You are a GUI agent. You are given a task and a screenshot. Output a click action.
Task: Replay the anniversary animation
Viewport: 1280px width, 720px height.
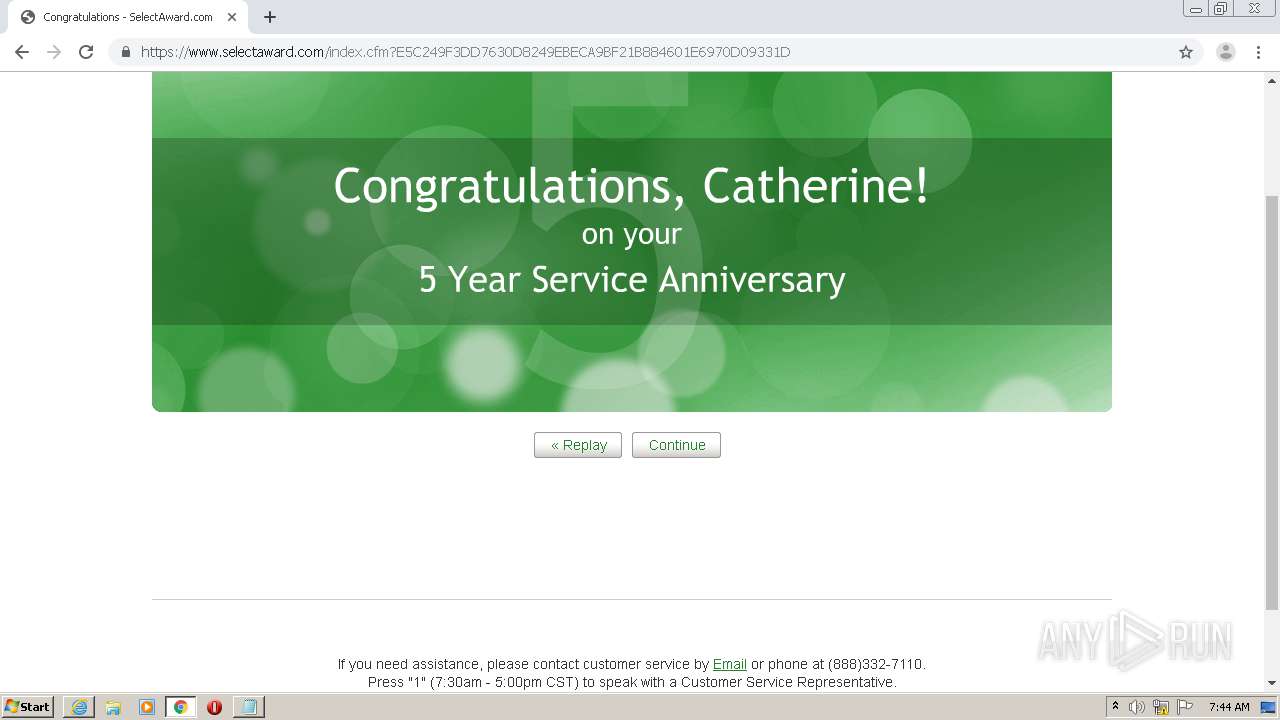coord(578,445)
